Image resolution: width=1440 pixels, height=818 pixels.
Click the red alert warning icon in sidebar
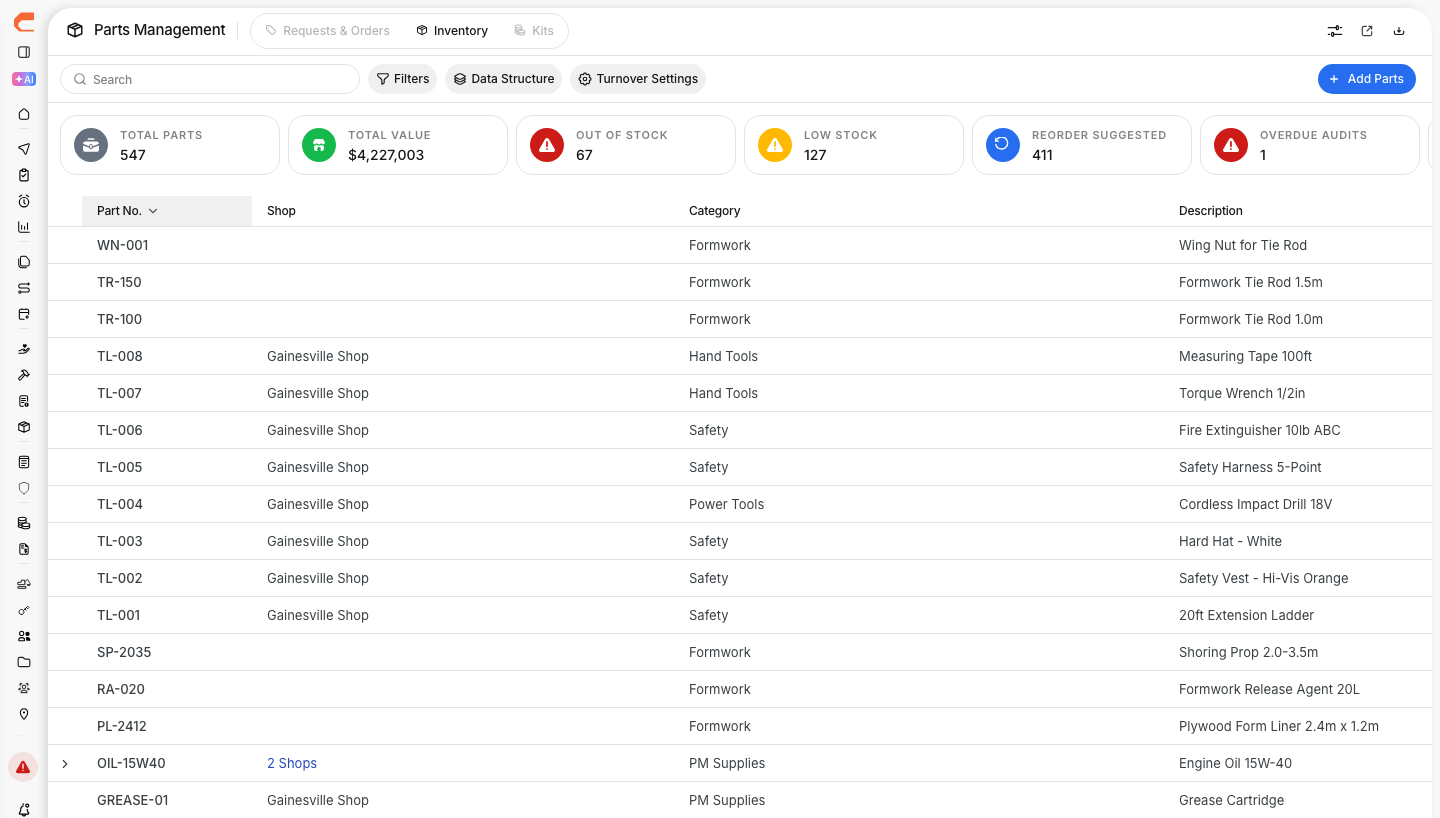pyautogui.click(x=23, y=767)
